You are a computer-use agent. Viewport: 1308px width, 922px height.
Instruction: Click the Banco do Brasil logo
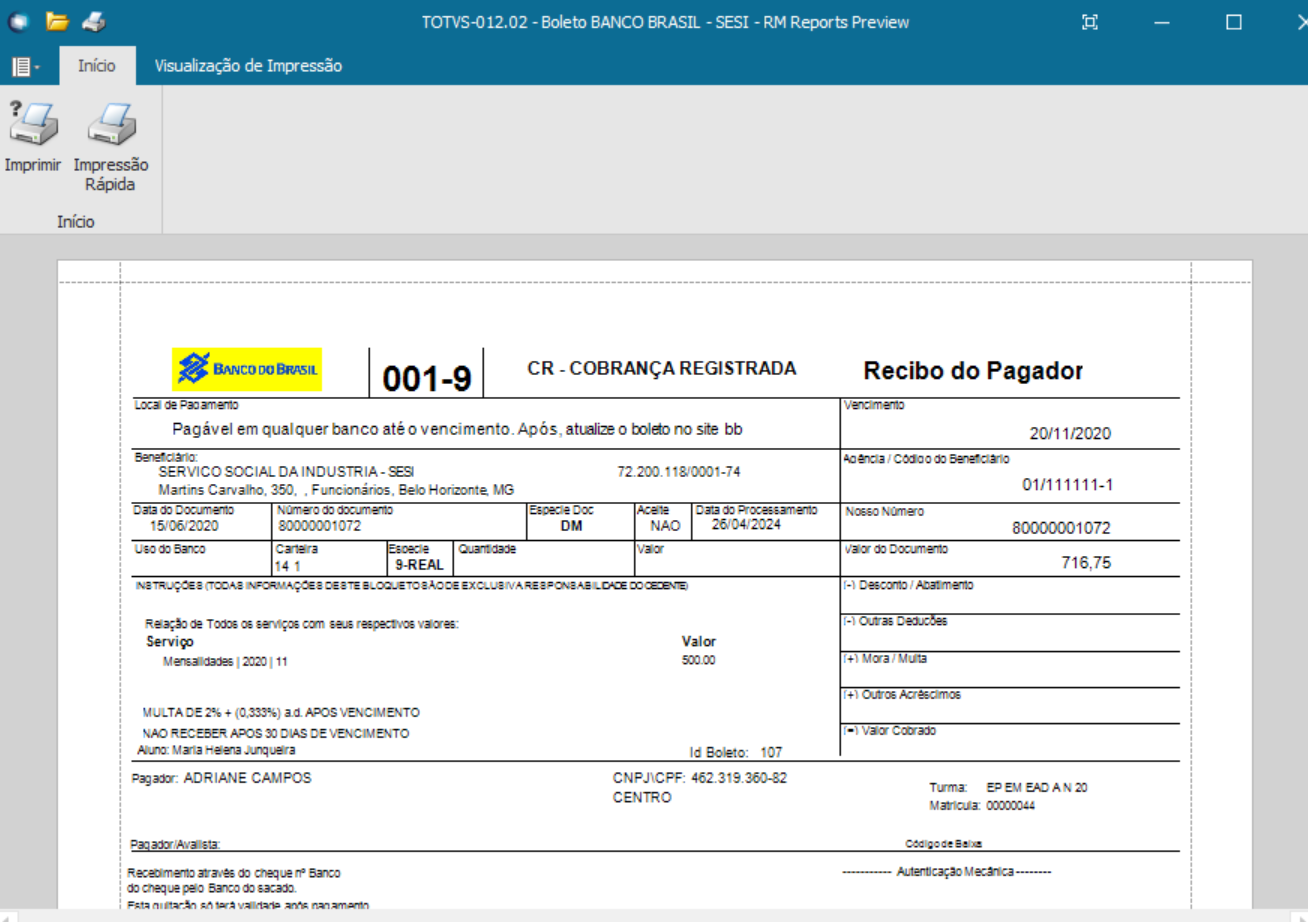click(x=247, y=370)
